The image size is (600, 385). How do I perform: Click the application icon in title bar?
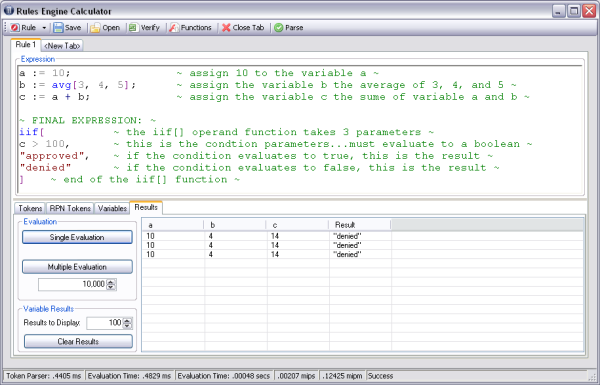[8, 10]
